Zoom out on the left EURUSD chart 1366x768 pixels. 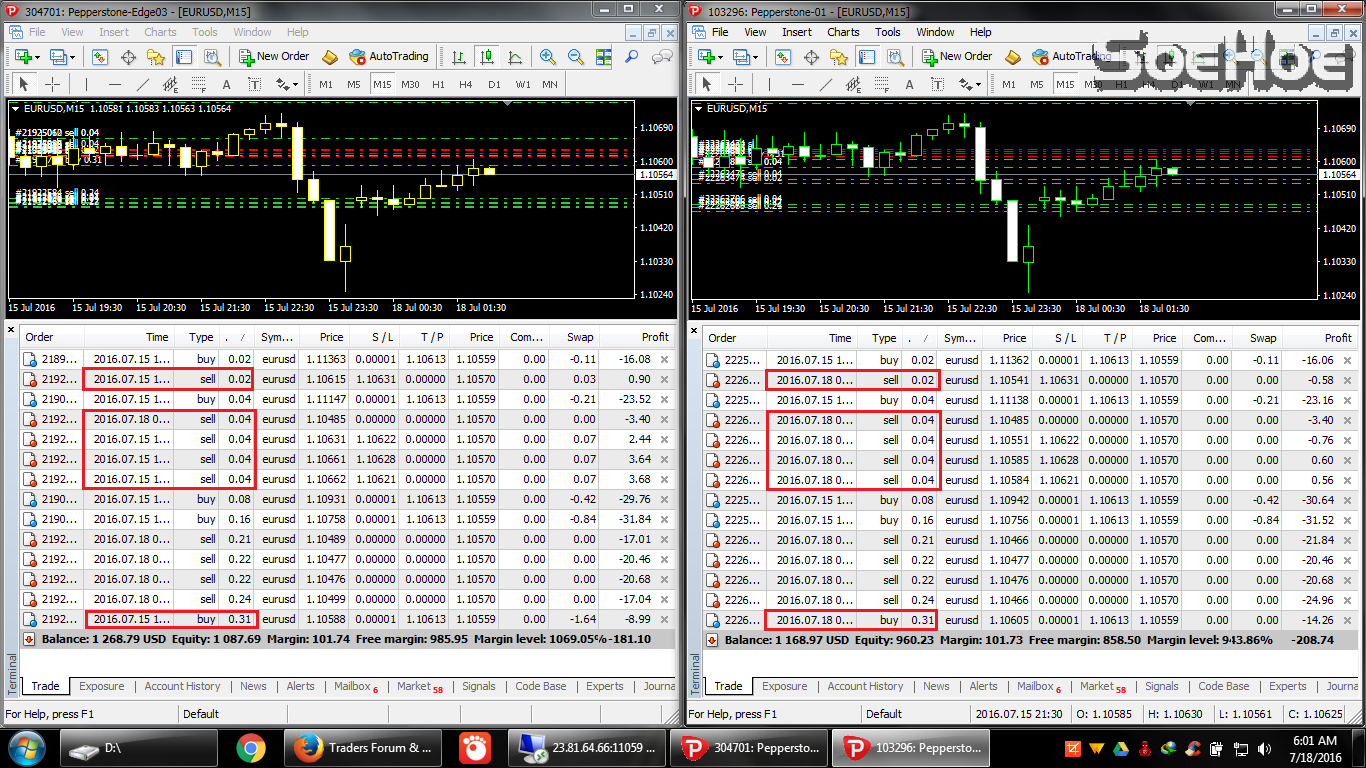coord(576,57)
